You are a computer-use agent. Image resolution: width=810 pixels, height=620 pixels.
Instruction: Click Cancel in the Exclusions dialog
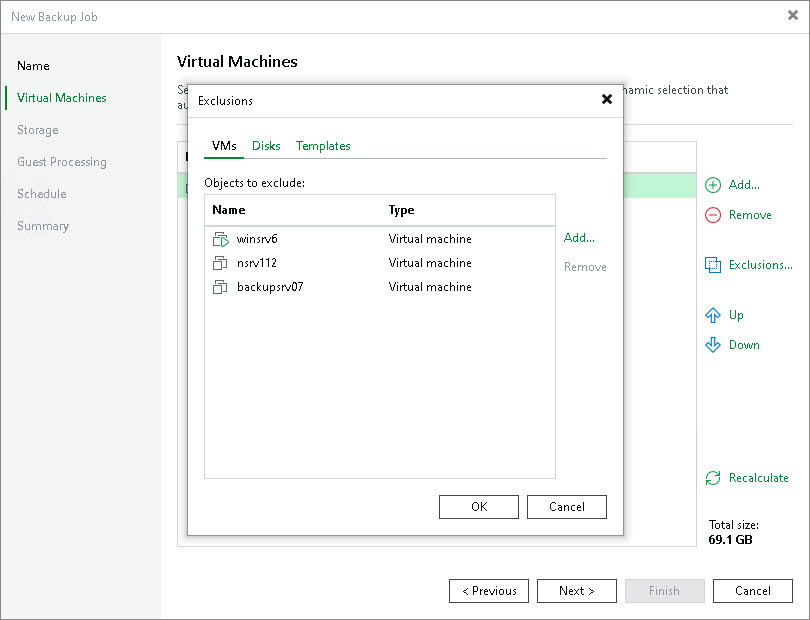click(567, 507)
